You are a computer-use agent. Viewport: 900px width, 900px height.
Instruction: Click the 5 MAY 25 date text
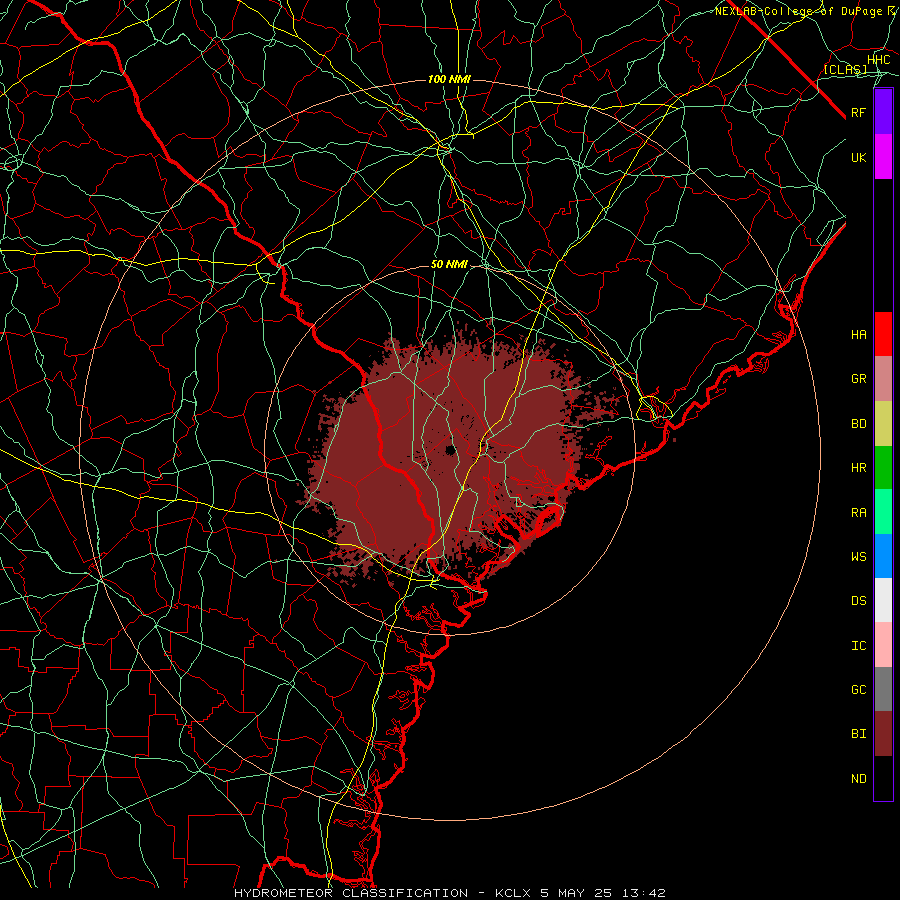(x=577, y=893)
